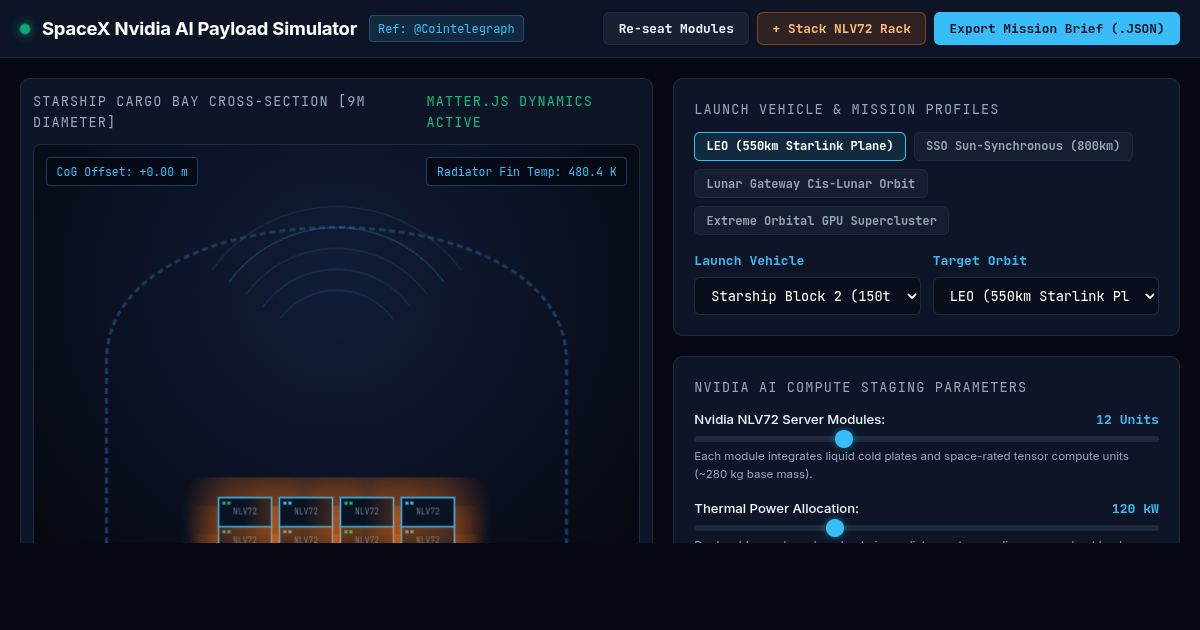Click the Re-seat Modules button

676,29
